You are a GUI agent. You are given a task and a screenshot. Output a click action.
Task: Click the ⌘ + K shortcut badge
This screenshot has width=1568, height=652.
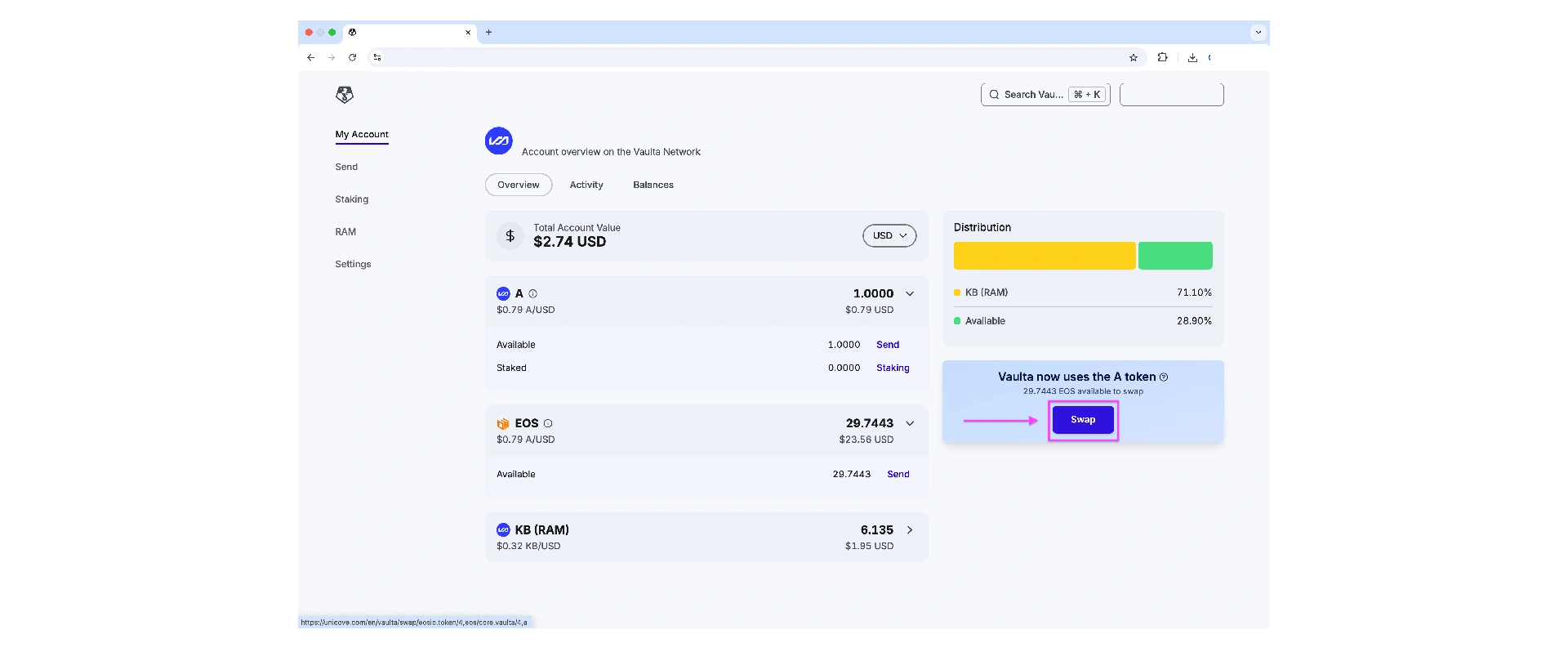1088,95
